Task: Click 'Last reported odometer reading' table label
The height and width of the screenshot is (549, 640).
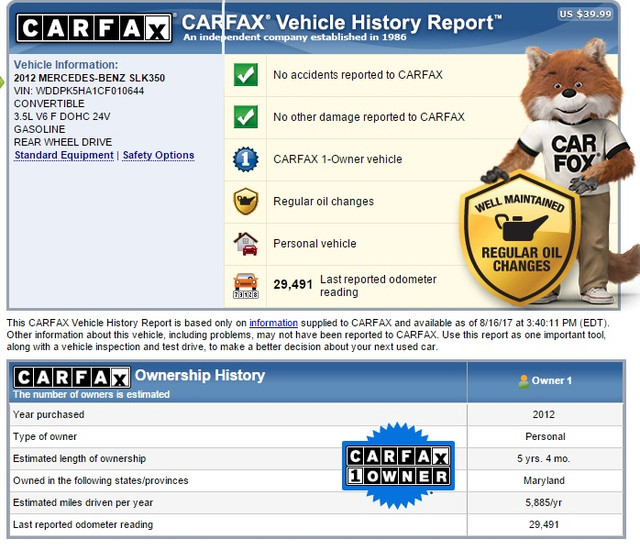Action: click(x=83, y=525)
